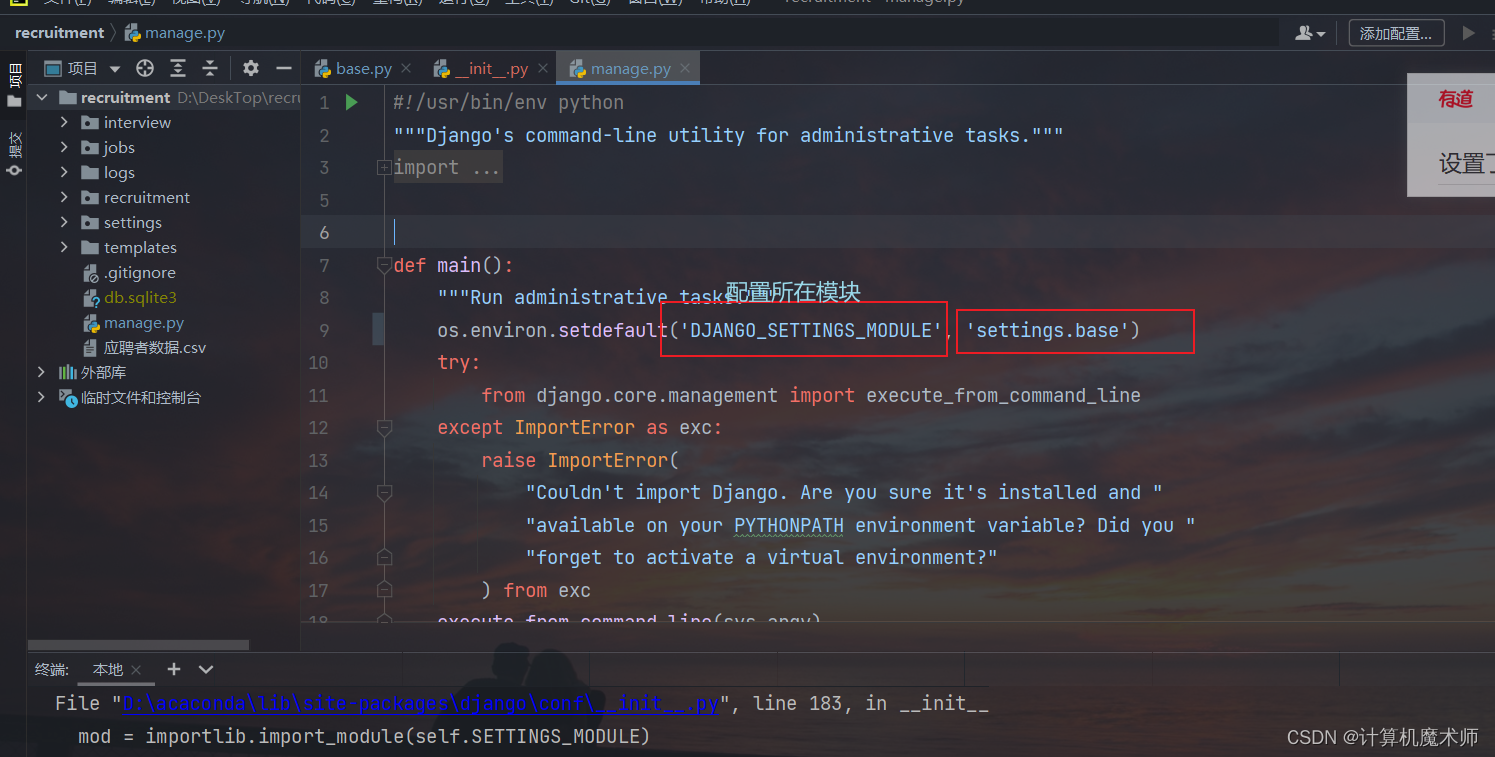Expand the templates folder

point(65,247)
